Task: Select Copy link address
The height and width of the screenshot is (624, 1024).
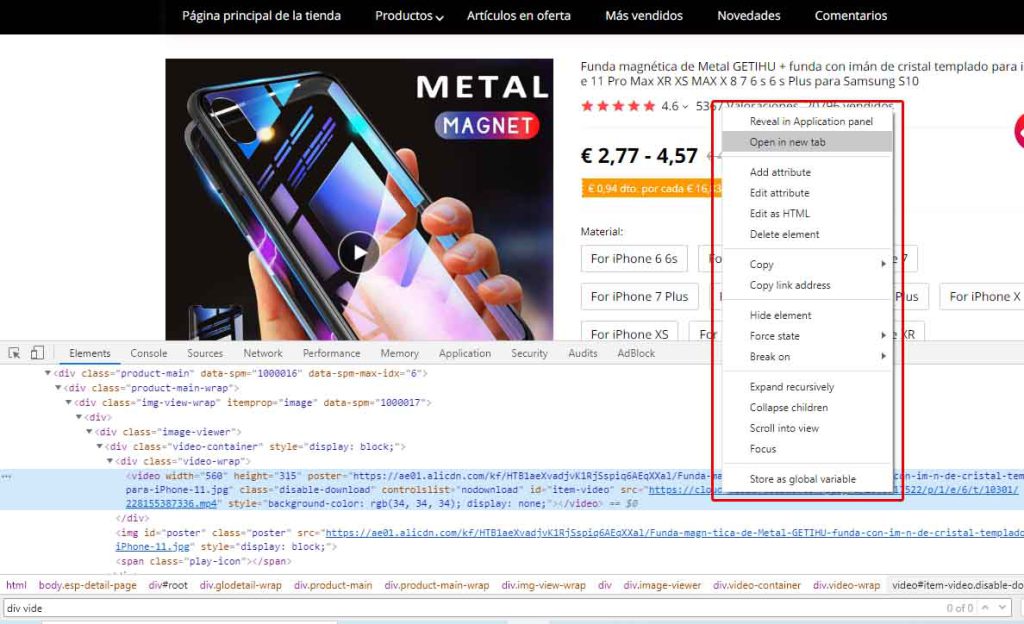Action: (x=807, y=285)
